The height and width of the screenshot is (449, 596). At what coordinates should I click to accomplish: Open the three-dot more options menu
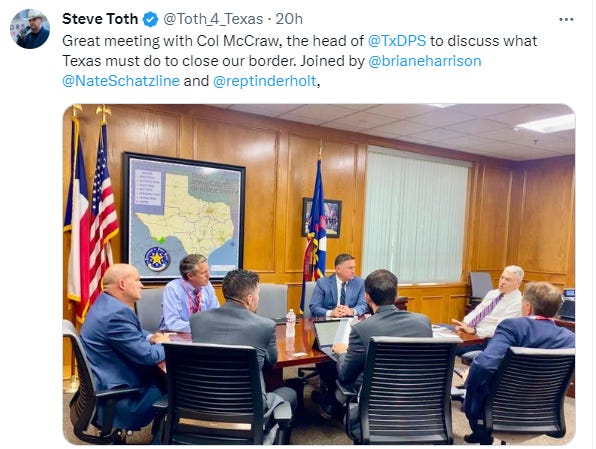tap(566, 19)
